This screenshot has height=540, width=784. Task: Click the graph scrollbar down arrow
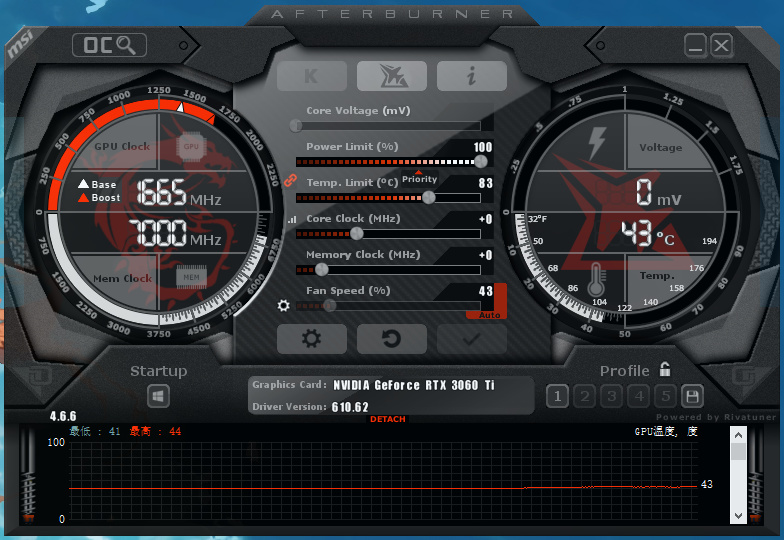coord(738,516)
